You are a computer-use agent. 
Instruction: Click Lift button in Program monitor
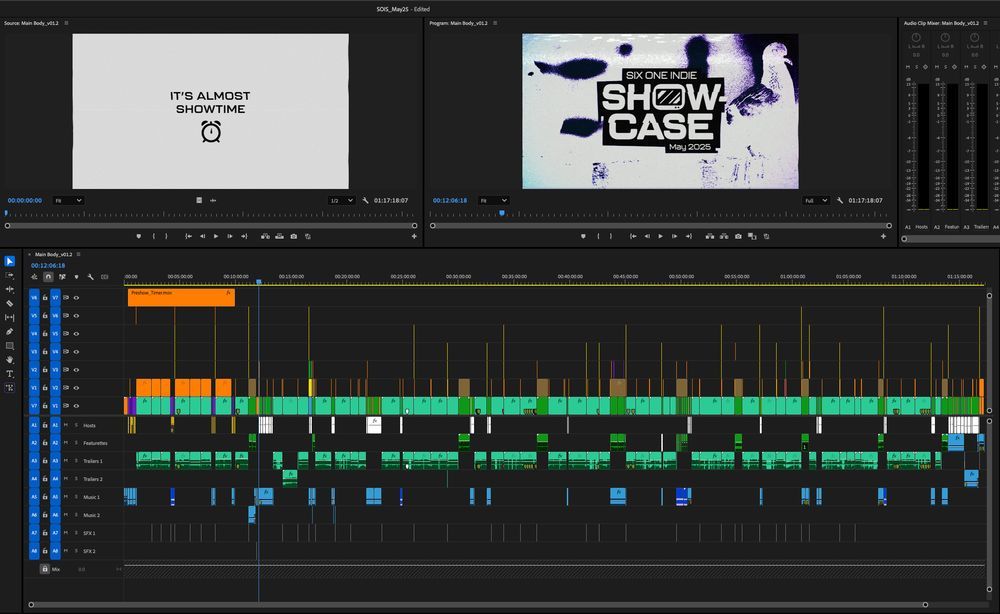710,236
